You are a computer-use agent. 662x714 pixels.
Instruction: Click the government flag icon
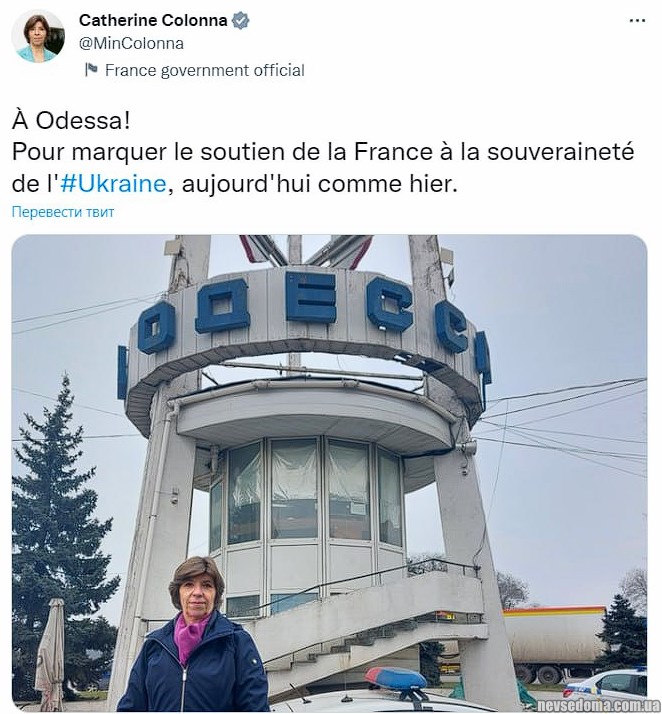tap(92, 70)
